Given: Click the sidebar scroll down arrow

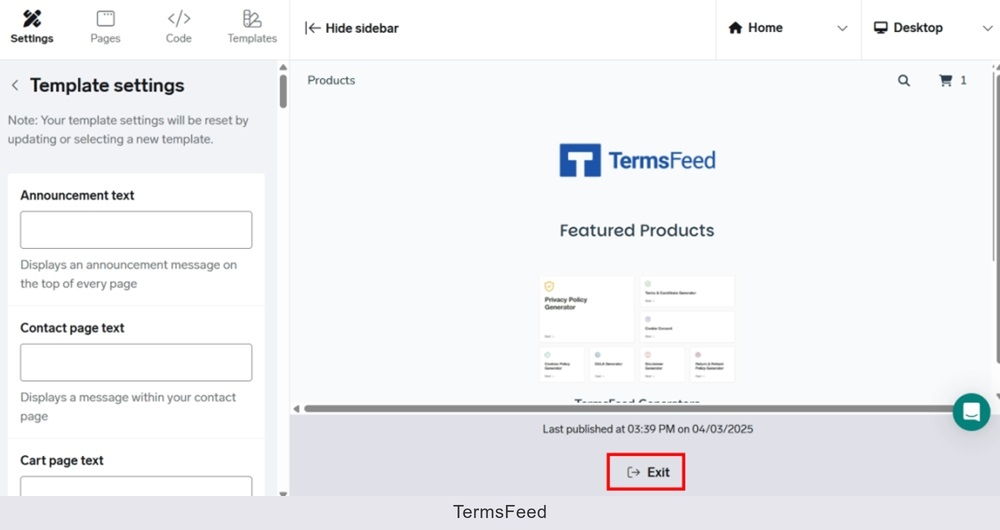Looking at the screenshot, I should 283,494.
